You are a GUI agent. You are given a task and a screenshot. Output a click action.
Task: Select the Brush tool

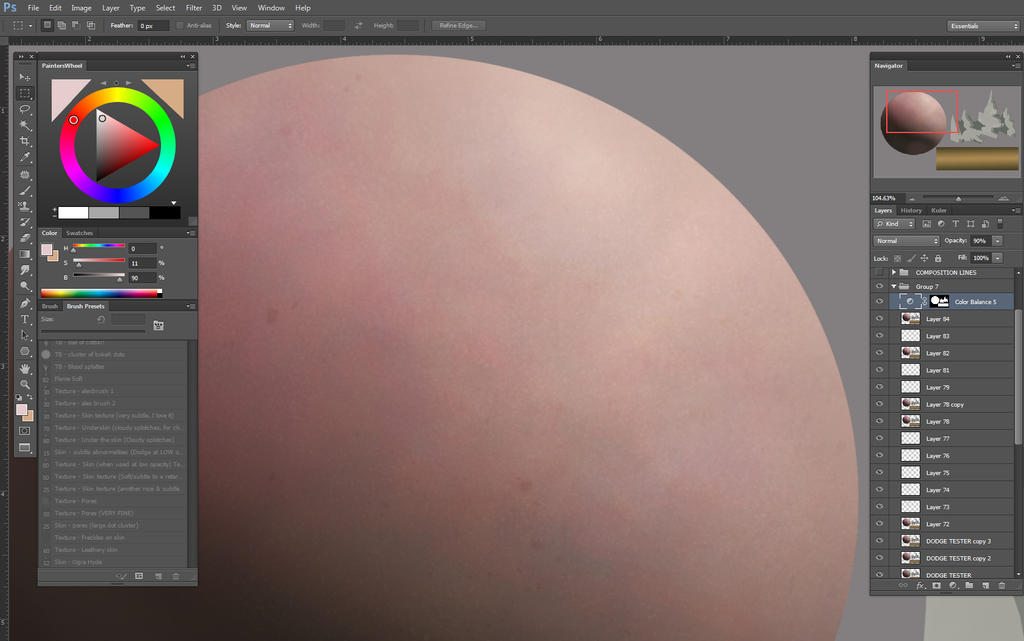pos(25,191)
